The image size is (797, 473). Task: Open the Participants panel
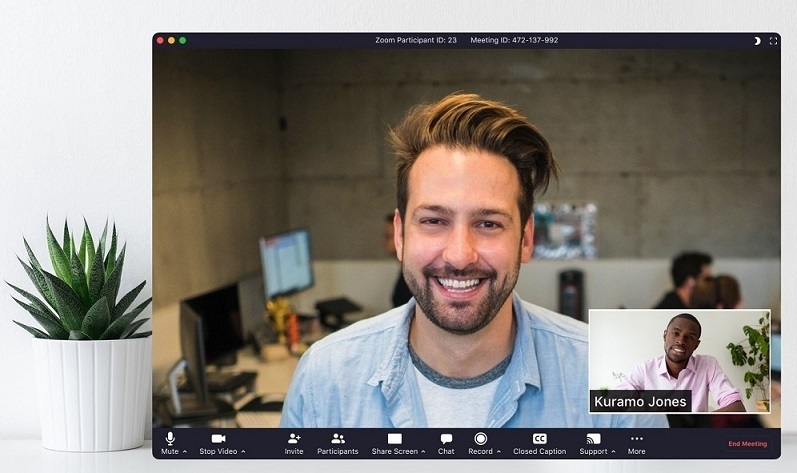click(338, 439)
